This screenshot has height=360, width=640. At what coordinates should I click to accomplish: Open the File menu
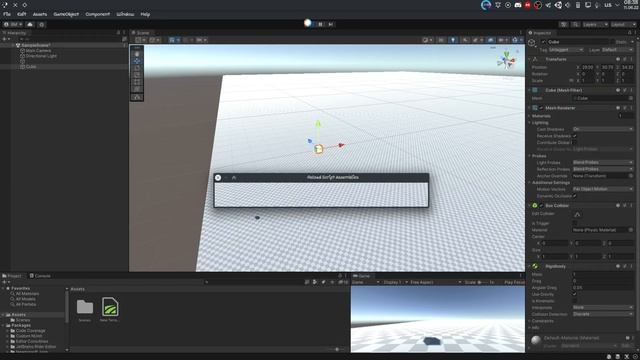coord(7,14)
